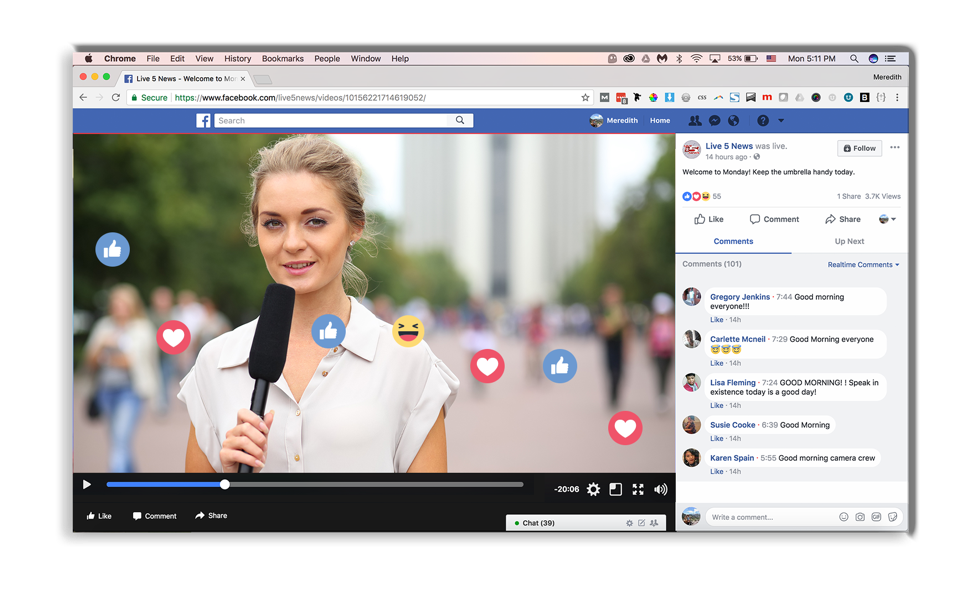Enter fullscreen mode on the video
Image resolution: width=975 pixels, height=604 pixels.
638,489
